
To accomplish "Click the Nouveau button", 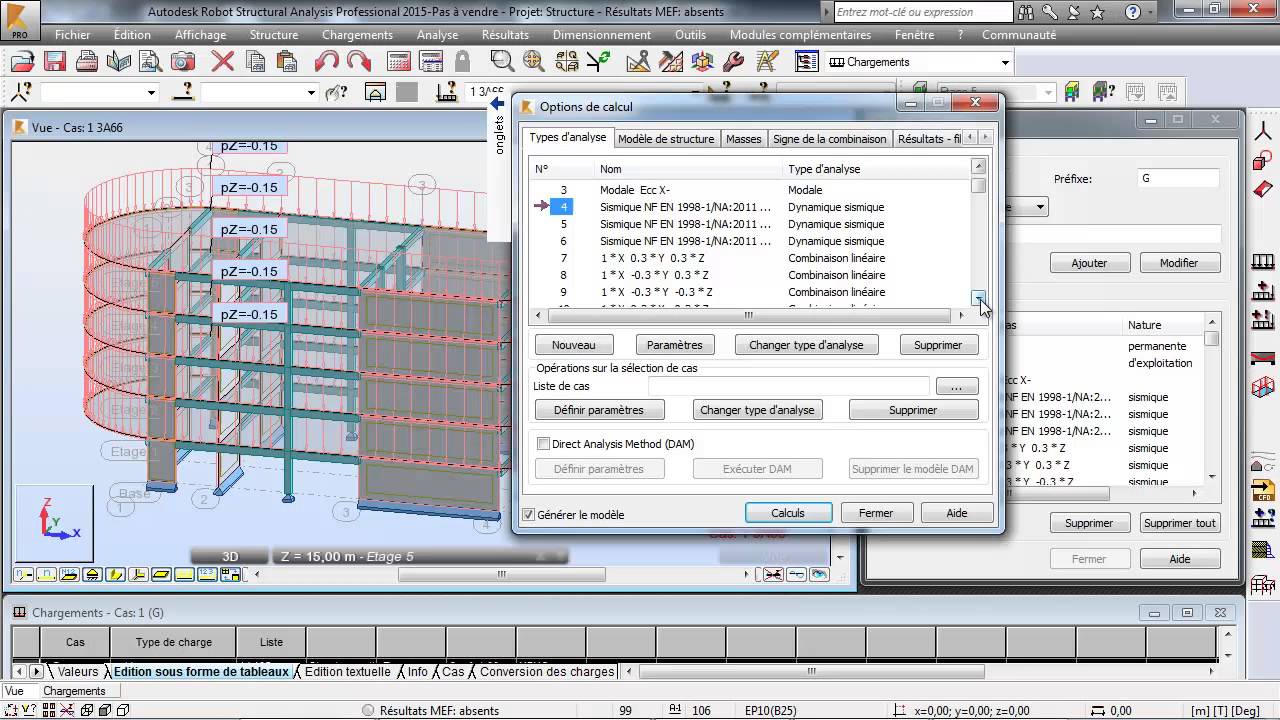I will coord(573,345).
